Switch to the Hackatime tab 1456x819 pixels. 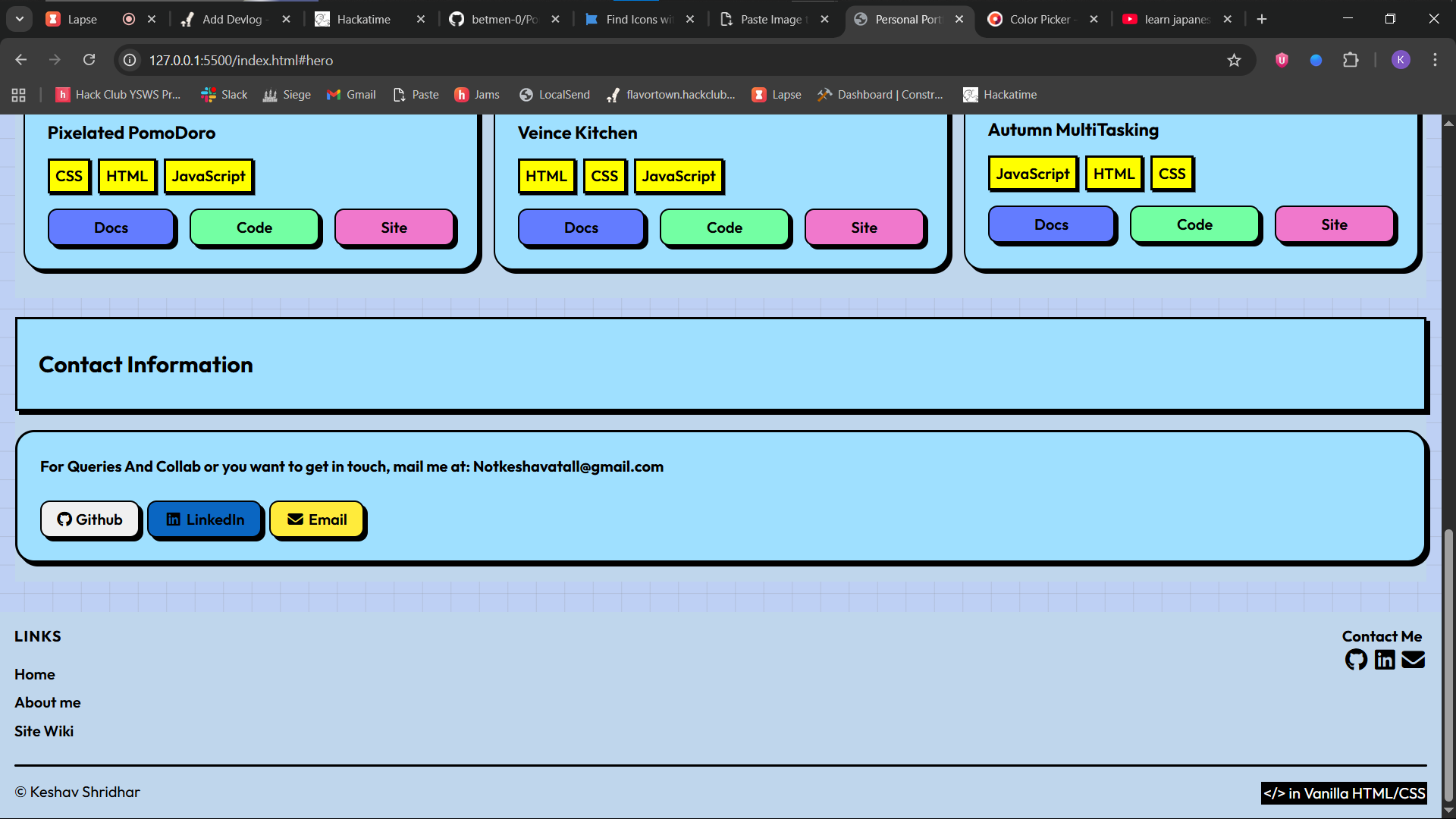[x=363, y=19]
